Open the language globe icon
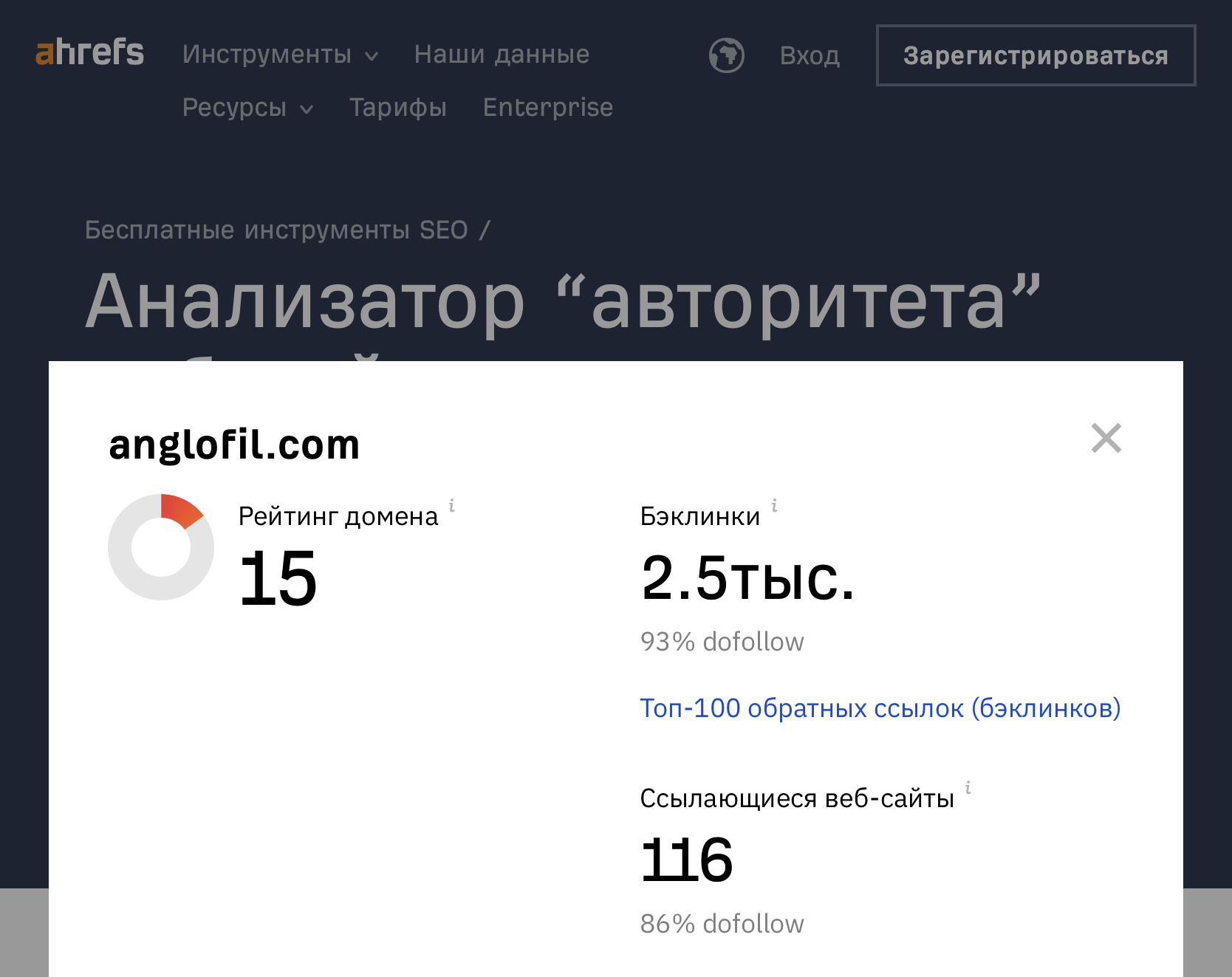The image size is (1232, 977). [727, 55]
